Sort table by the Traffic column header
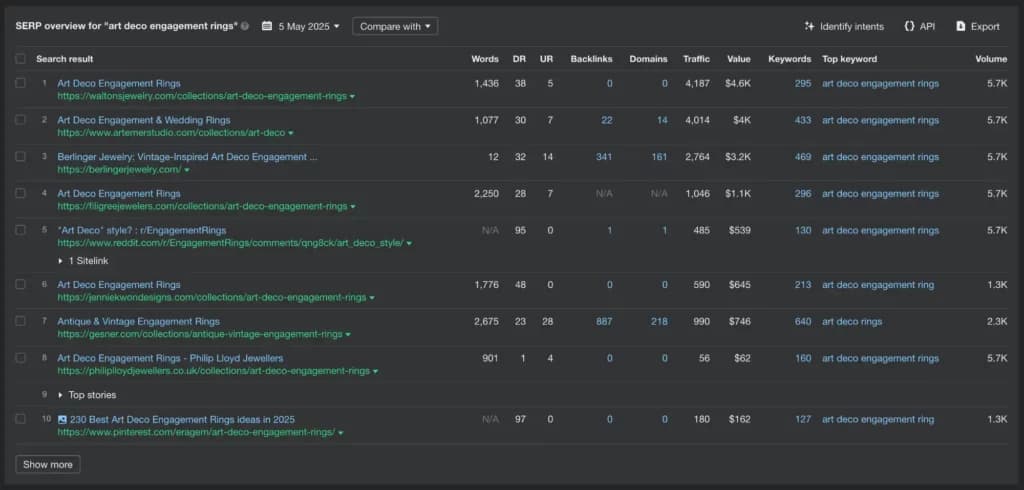The height and width of the screenshot is (490, 1024). coord(696,59)
